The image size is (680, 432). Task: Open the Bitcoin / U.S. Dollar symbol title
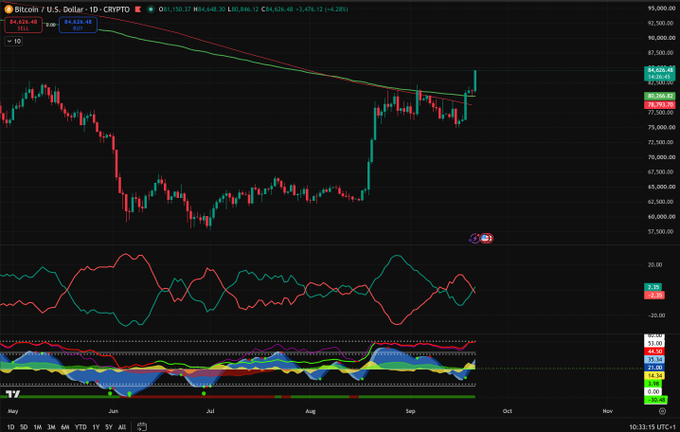click(72, 9)
